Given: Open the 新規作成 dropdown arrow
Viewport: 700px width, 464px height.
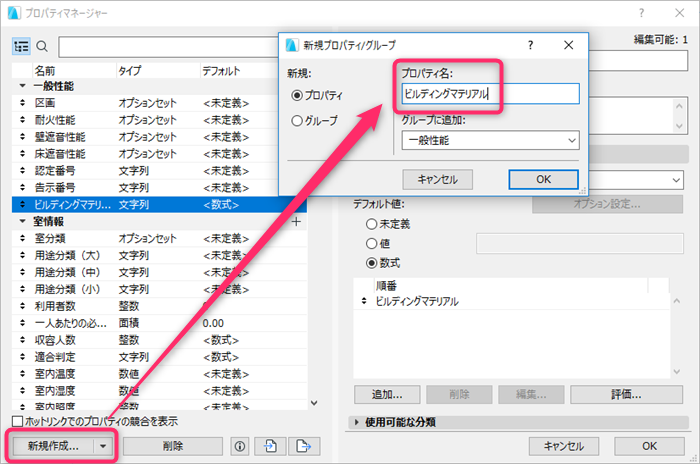Looking at the screenshot, I should coord(103,446).
